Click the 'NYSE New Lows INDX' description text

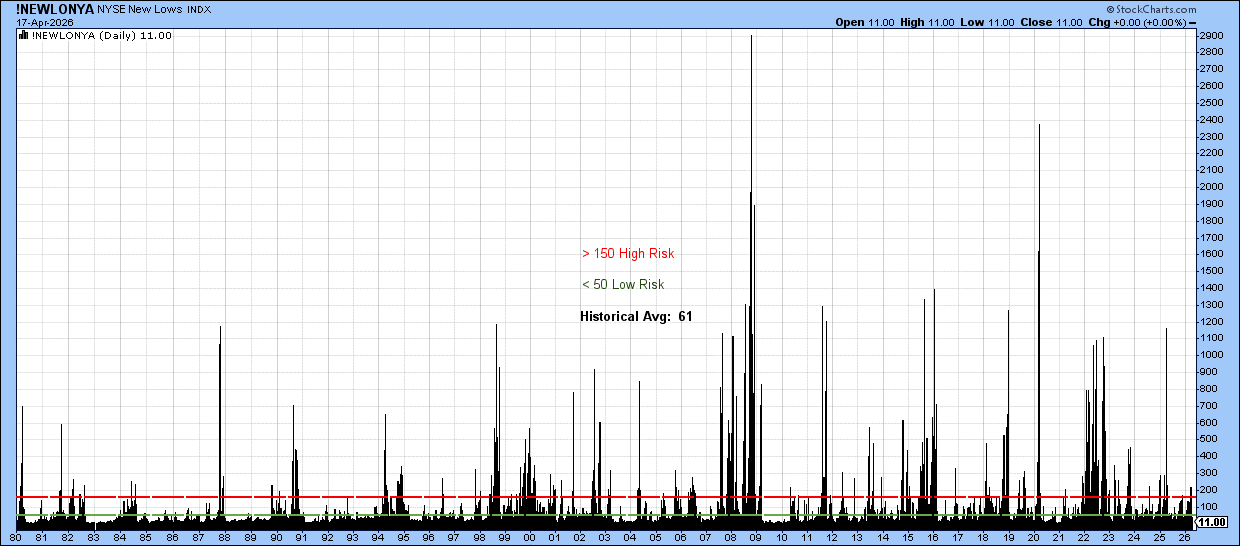coord(155,9)
